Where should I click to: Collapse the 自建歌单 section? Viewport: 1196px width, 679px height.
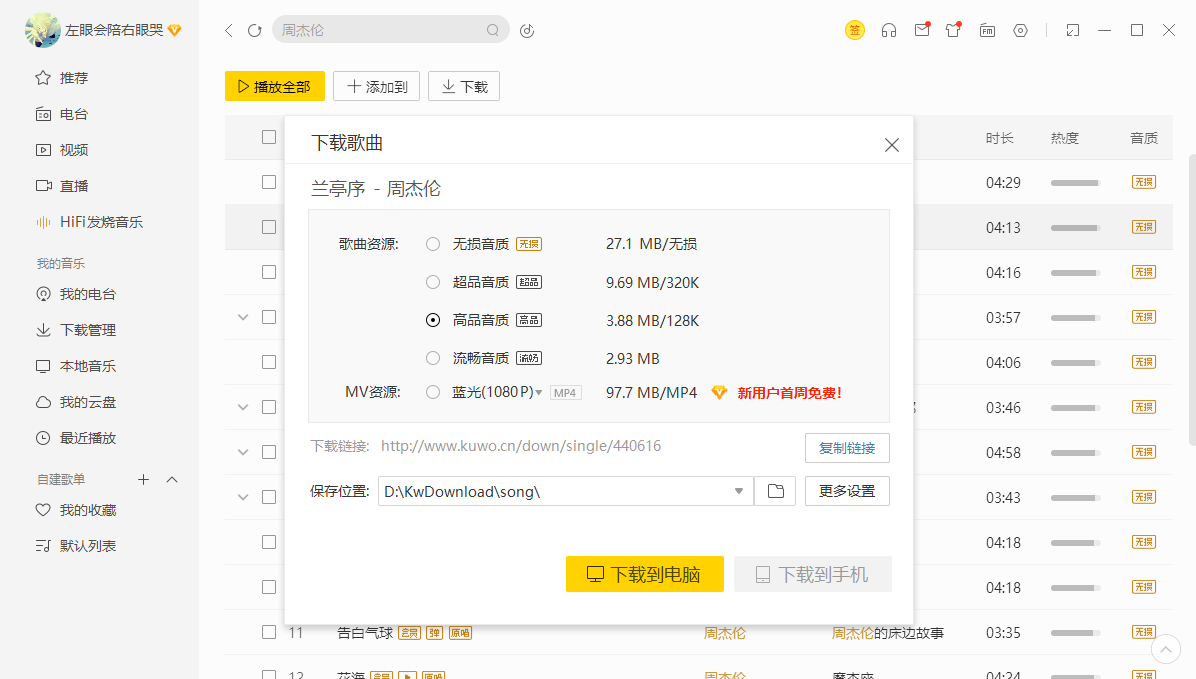[x=172, y=479]
